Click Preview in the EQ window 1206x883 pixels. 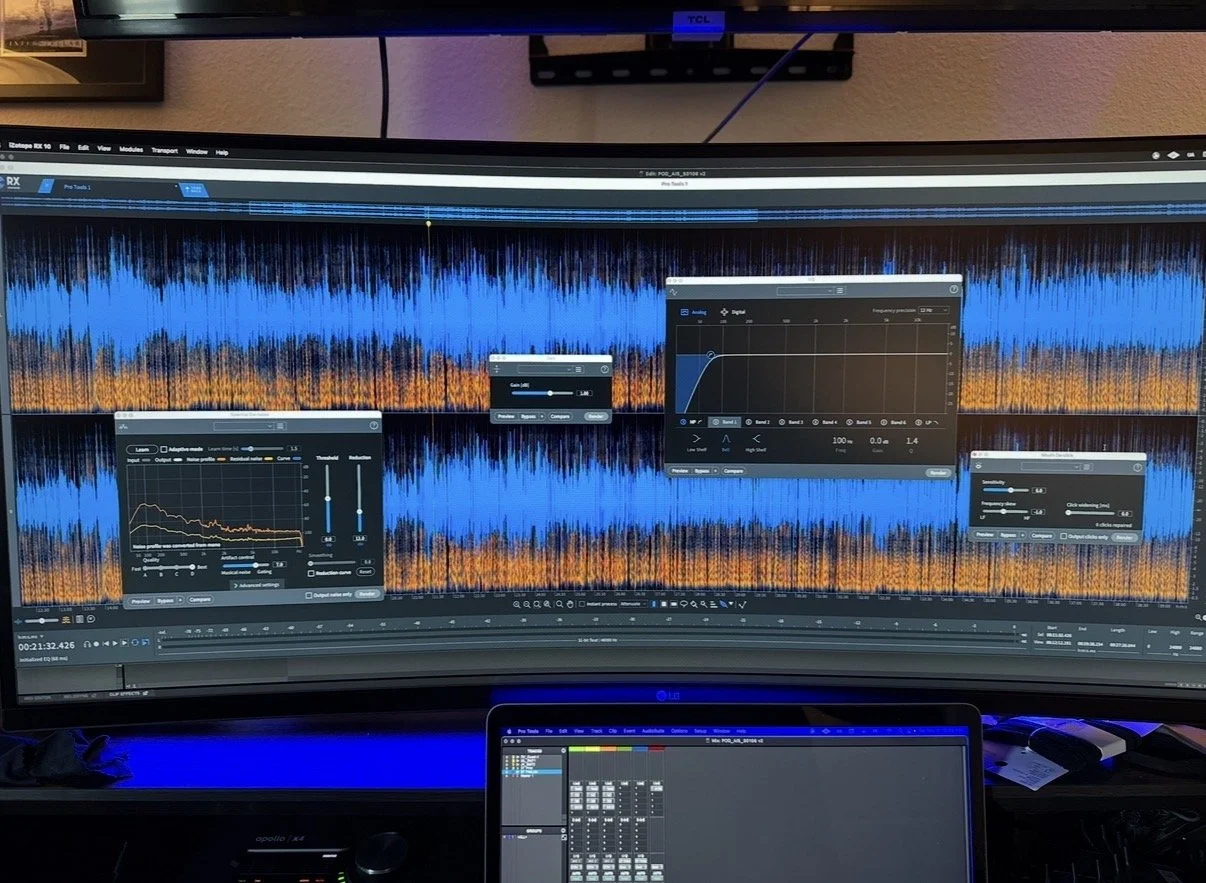(x=680, y=471)
